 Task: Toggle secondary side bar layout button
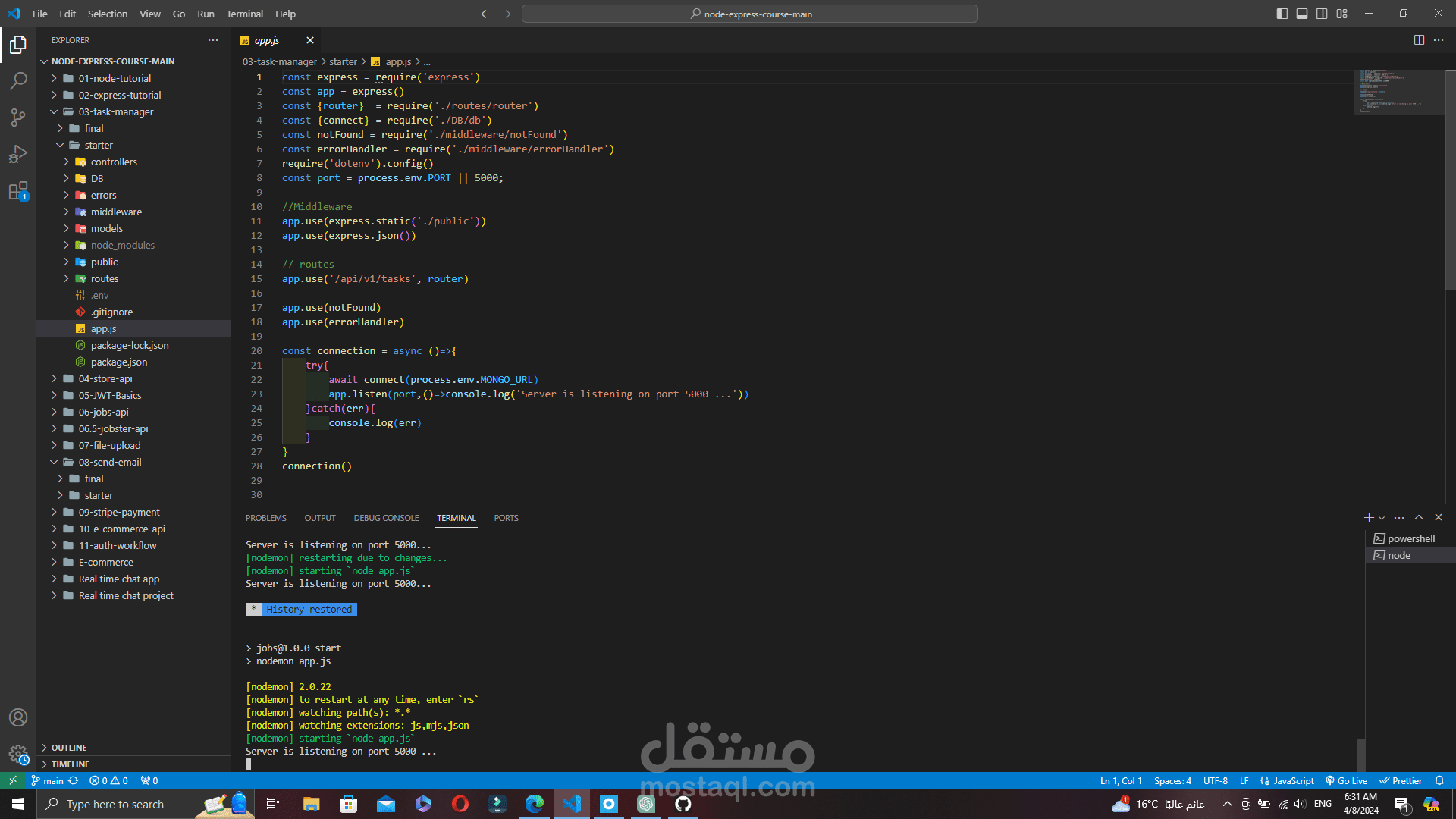pyautogui.click(x=1322, y=14)
